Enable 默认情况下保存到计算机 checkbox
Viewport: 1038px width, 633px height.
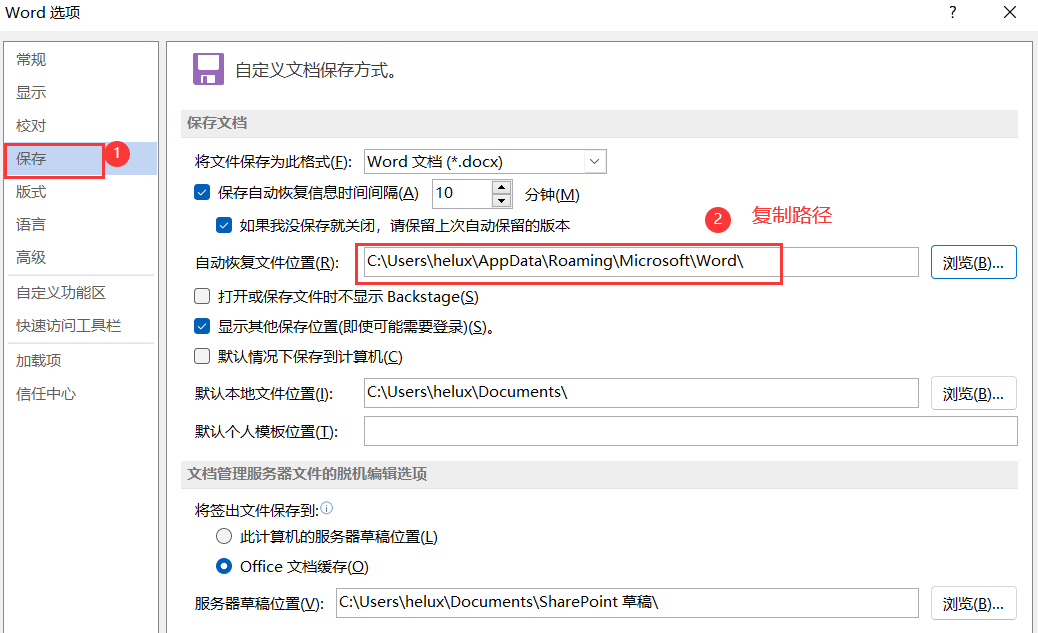(202, 356)
